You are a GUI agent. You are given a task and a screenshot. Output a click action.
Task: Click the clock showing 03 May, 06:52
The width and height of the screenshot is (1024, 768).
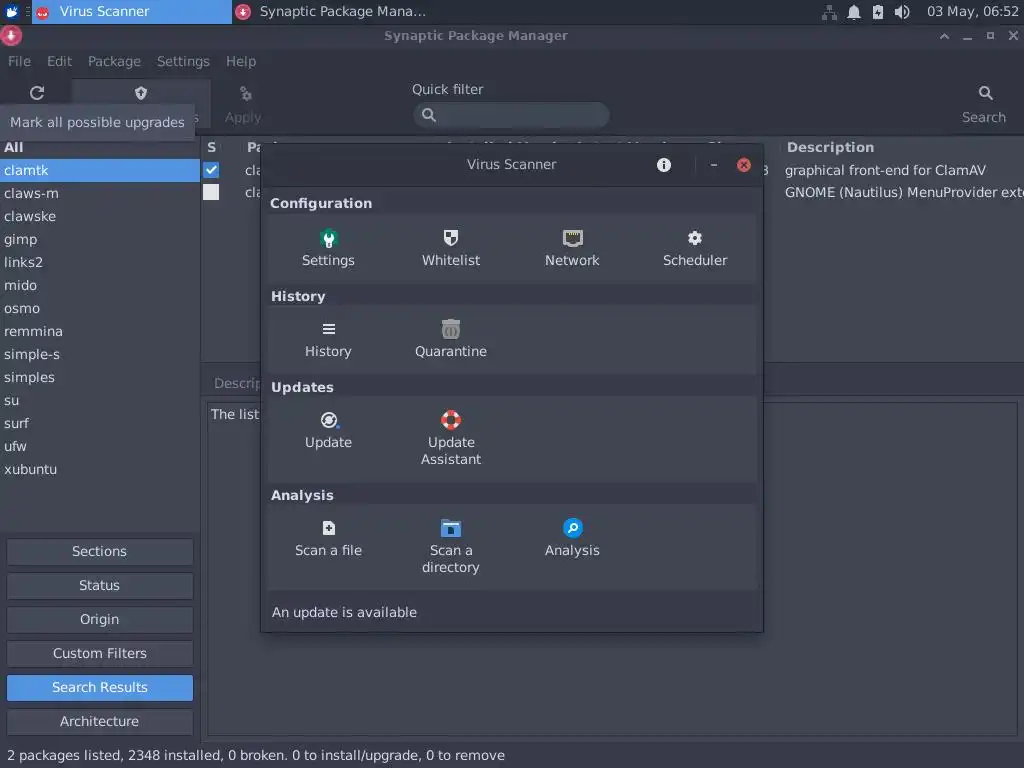coord(972,12)
